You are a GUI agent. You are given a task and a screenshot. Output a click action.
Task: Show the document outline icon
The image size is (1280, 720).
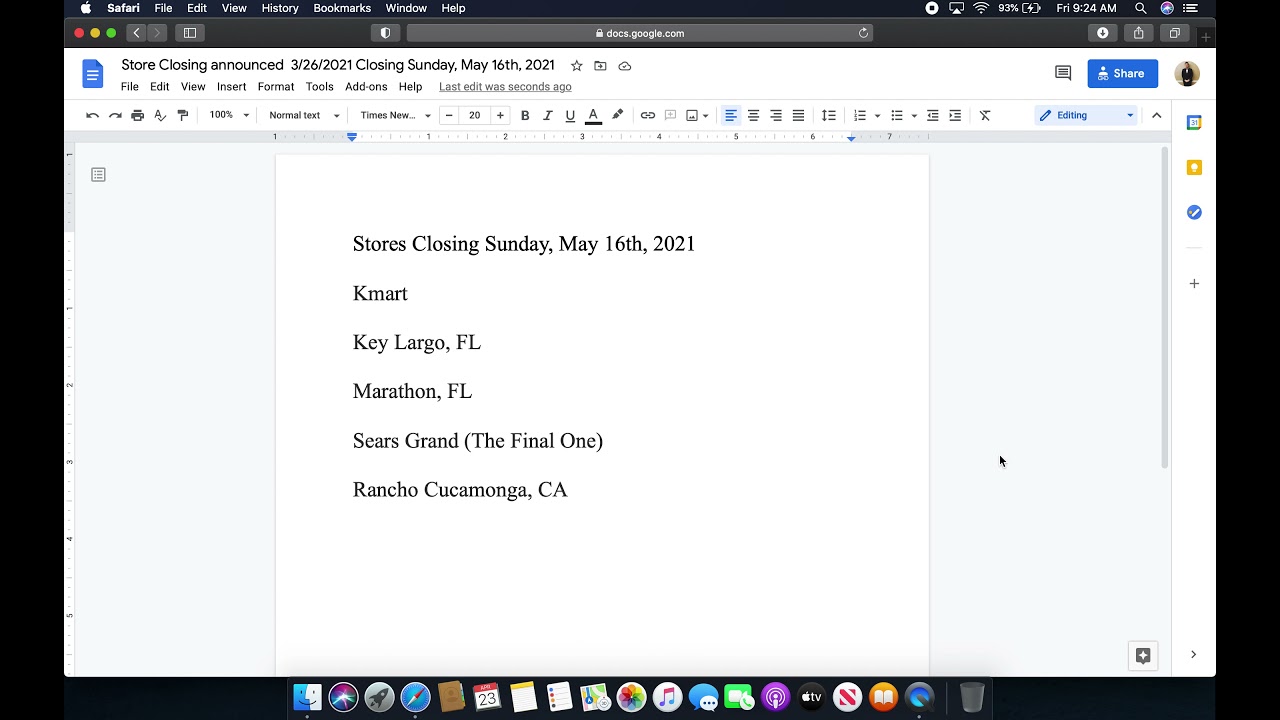click(98, 175)
